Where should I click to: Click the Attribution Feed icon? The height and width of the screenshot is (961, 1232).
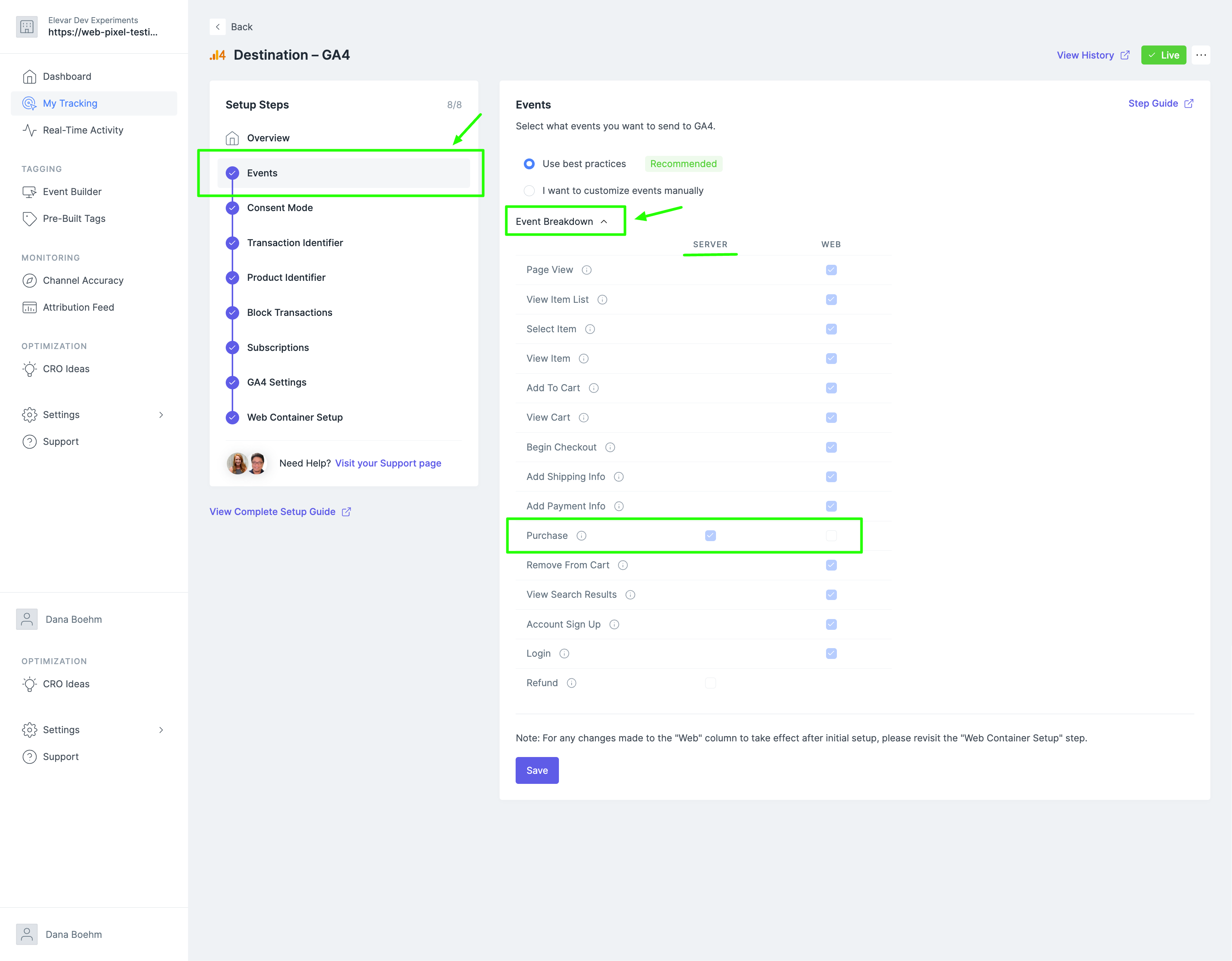(x=29, y=307)
